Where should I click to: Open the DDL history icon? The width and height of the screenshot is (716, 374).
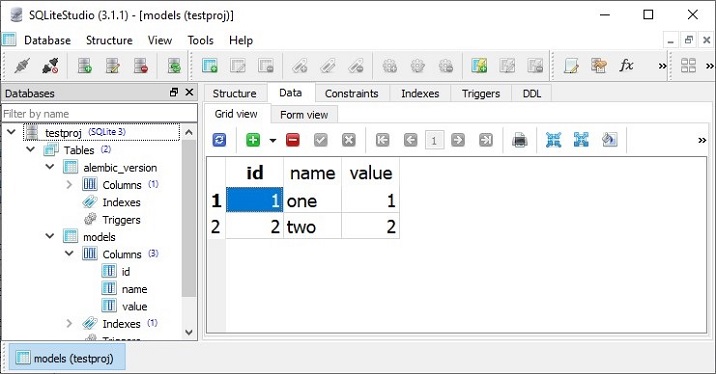[599, 66]
